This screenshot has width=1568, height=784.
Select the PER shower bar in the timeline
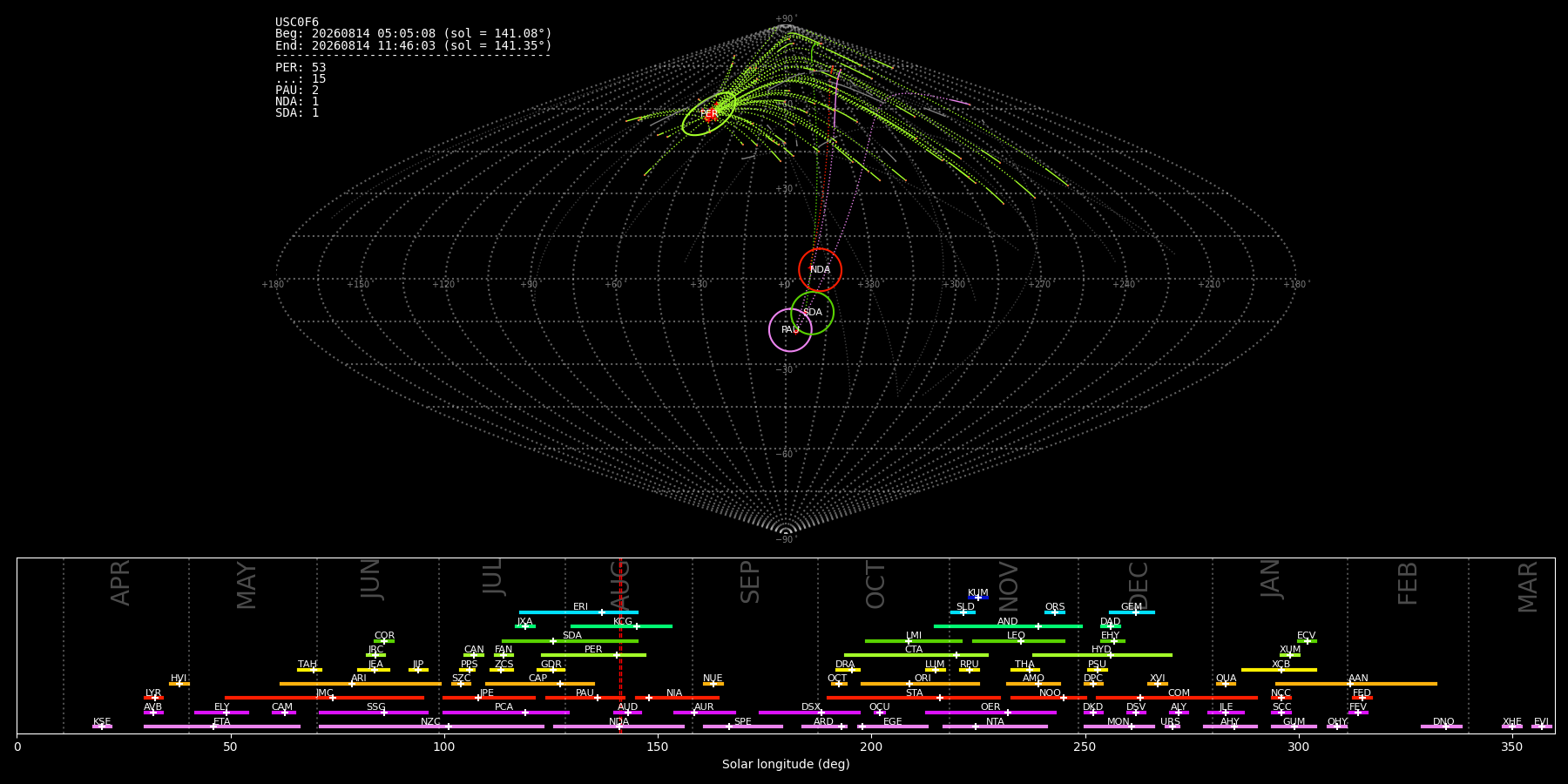pos(593,655)
